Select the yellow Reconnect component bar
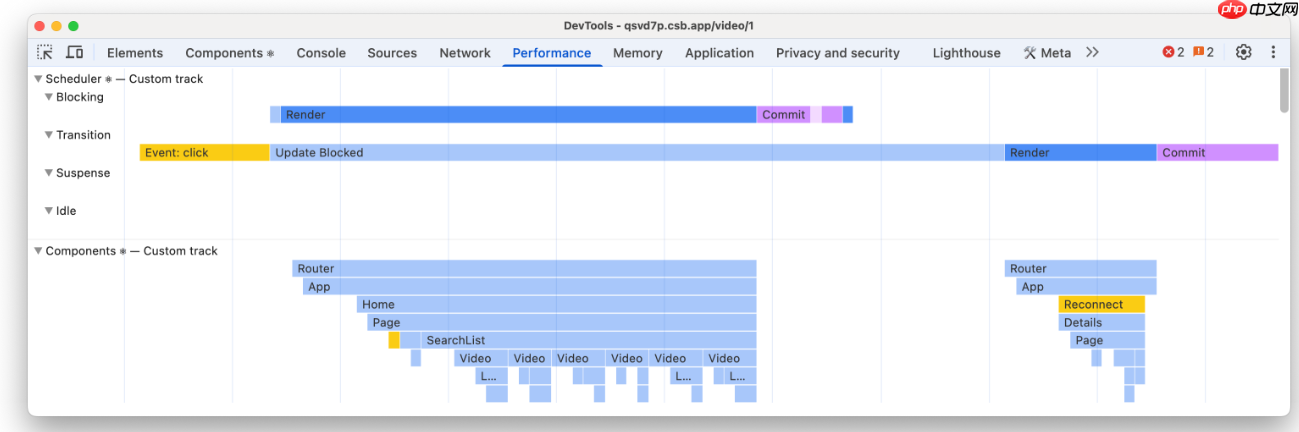 [x=1102, y=305]
